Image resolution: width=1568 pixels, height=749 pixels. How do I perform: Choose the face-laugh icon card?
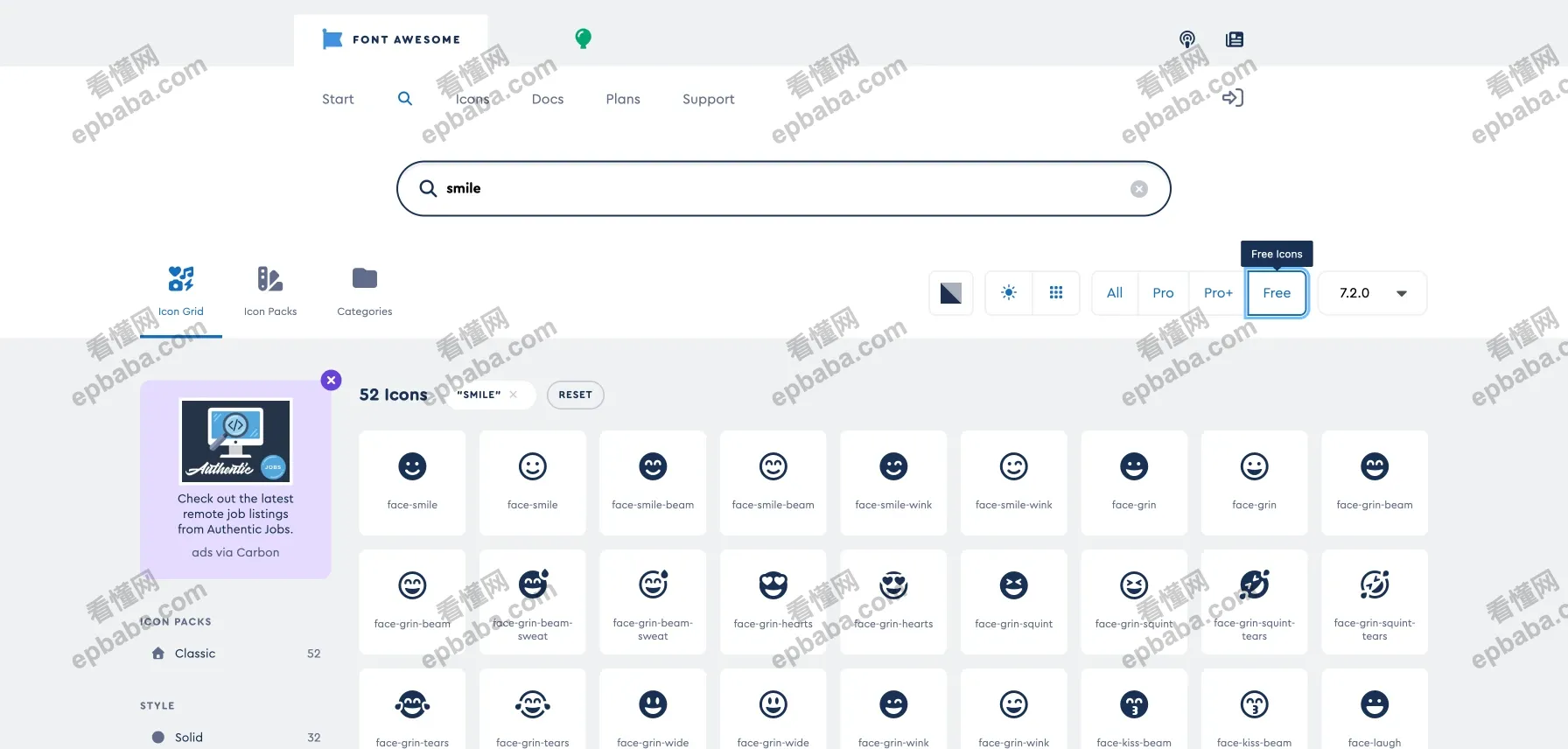(x=1375, y=709)
